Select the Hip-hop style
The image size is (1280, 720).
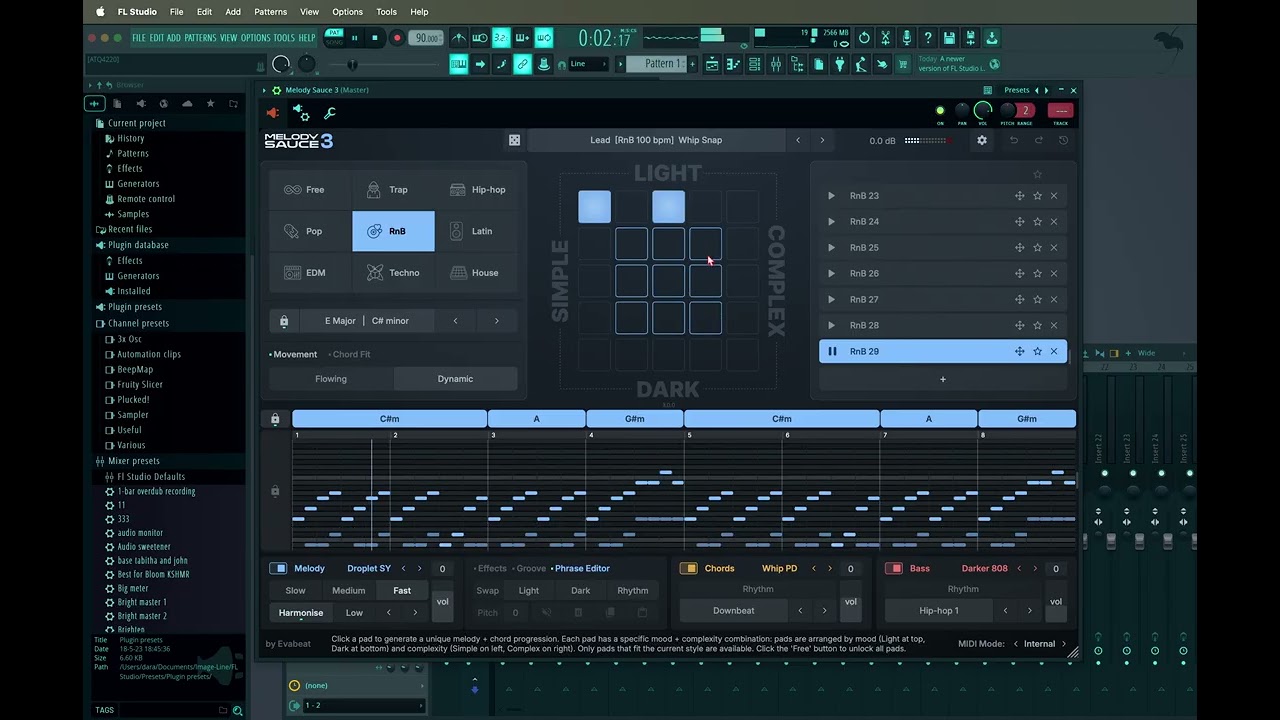click(x=477, y=190)
